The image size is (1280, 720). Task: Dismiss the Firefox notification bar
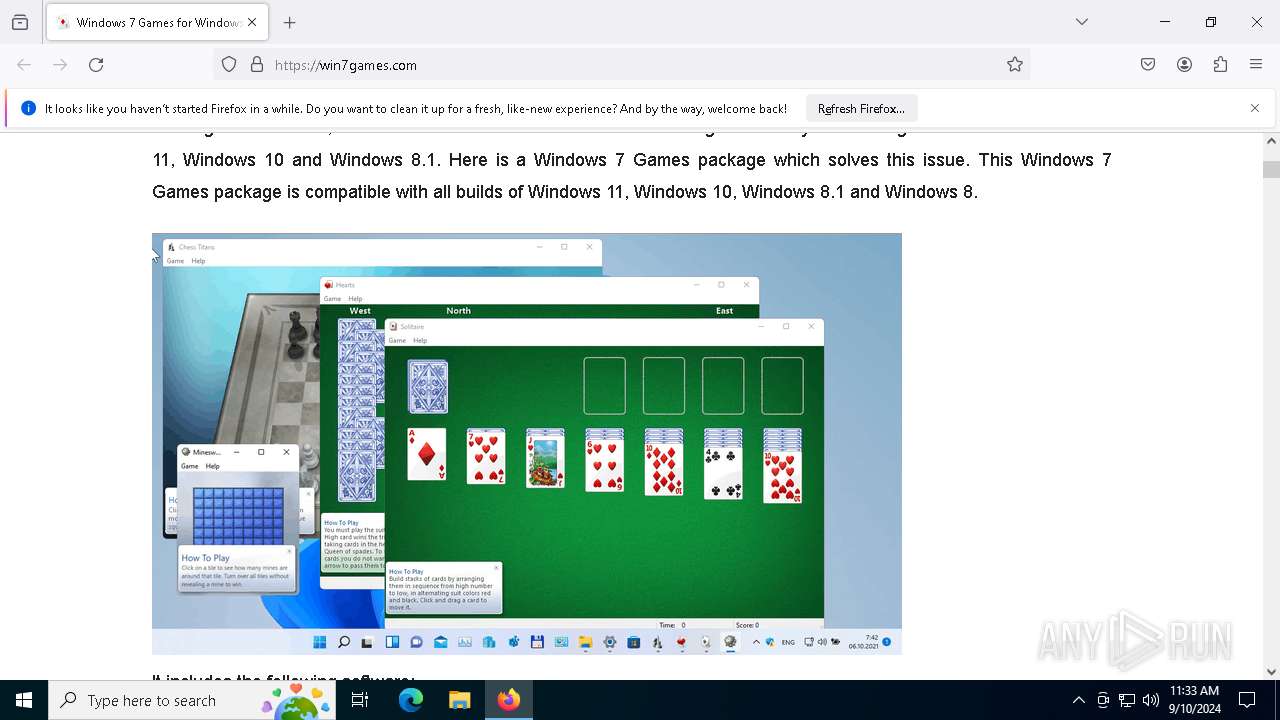(1255, 108)
